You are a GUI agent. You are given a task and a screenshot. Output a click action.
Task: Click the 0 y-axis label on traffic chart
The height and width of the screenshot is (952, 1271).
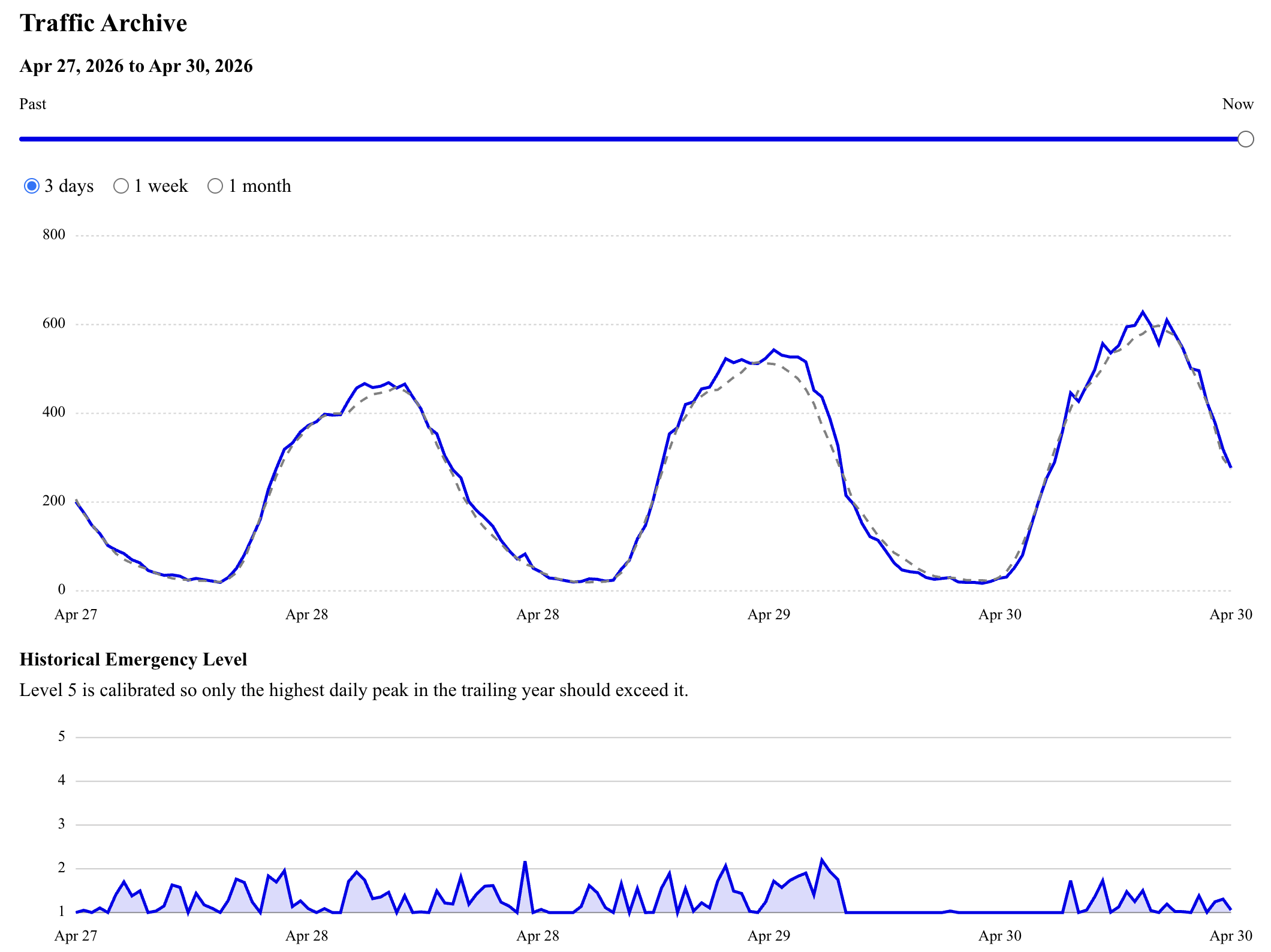click(x=61, y=590)
